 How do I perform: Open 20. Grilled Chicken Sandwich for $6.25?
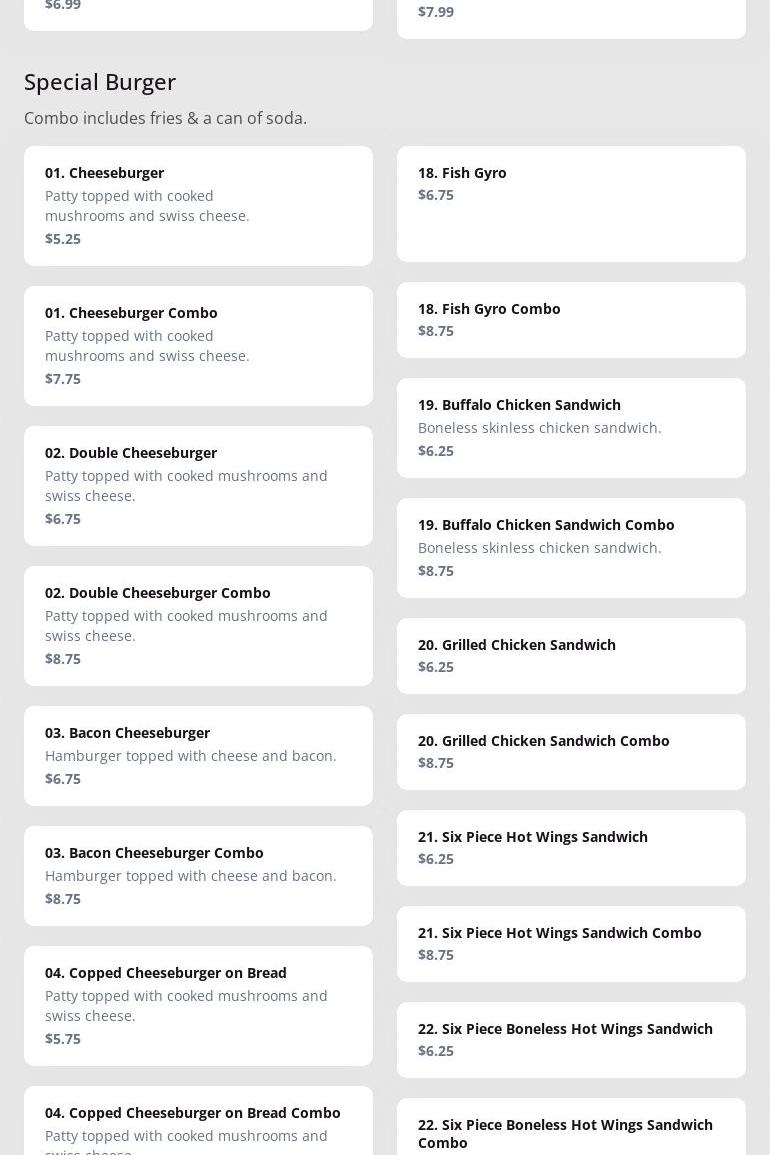(571, 656)
